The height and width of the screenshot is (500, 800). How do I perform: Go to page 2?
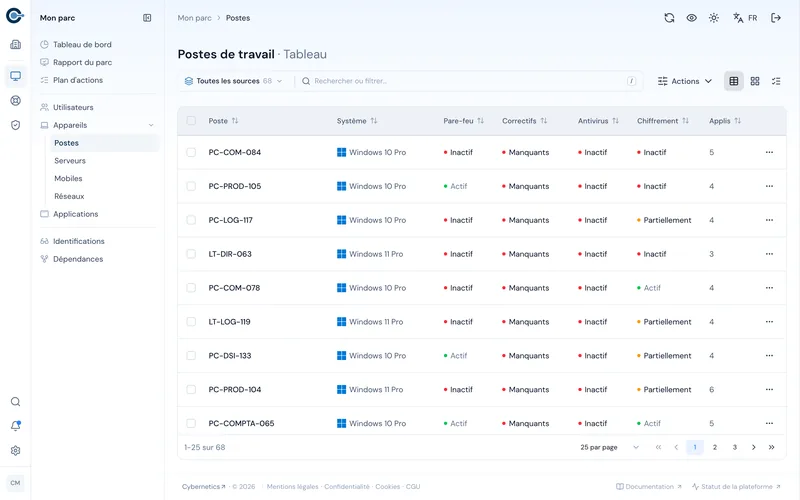[715, 447]
